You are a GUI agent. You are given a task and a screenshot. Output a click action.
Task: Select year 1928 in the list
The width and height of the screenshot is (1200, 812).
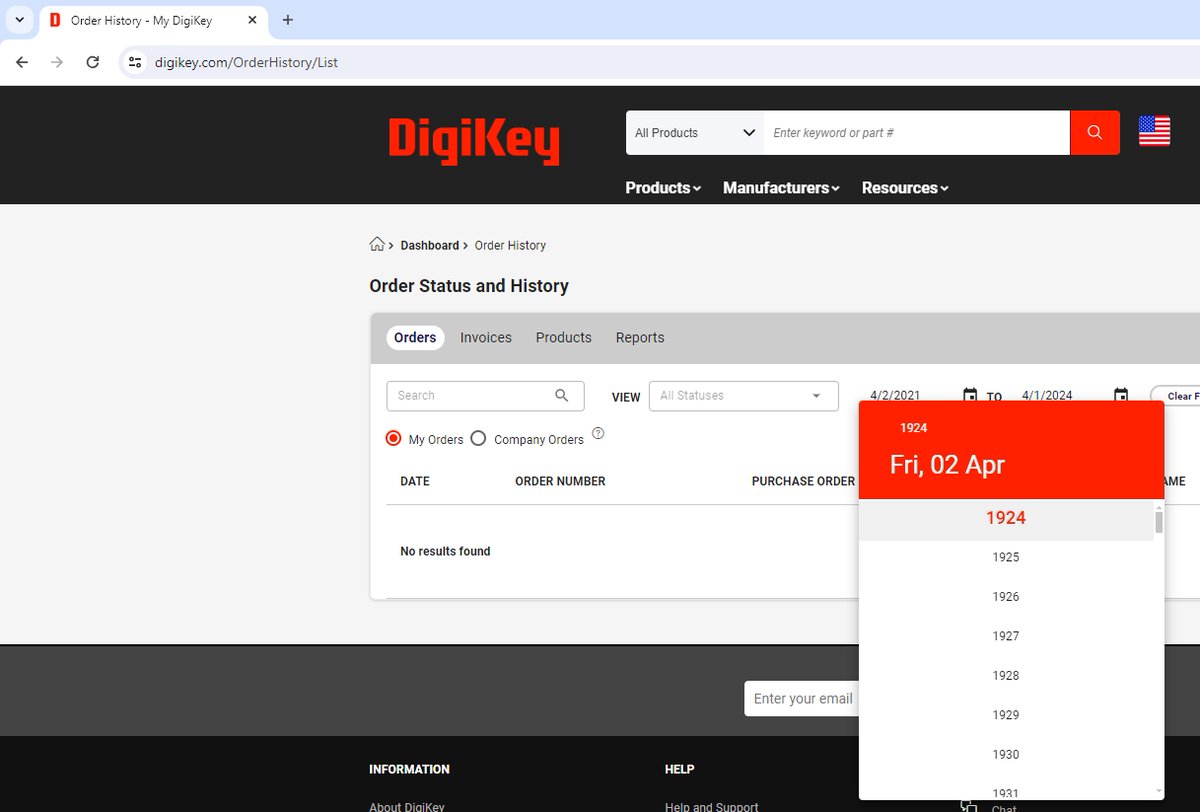click(1006, 675)
